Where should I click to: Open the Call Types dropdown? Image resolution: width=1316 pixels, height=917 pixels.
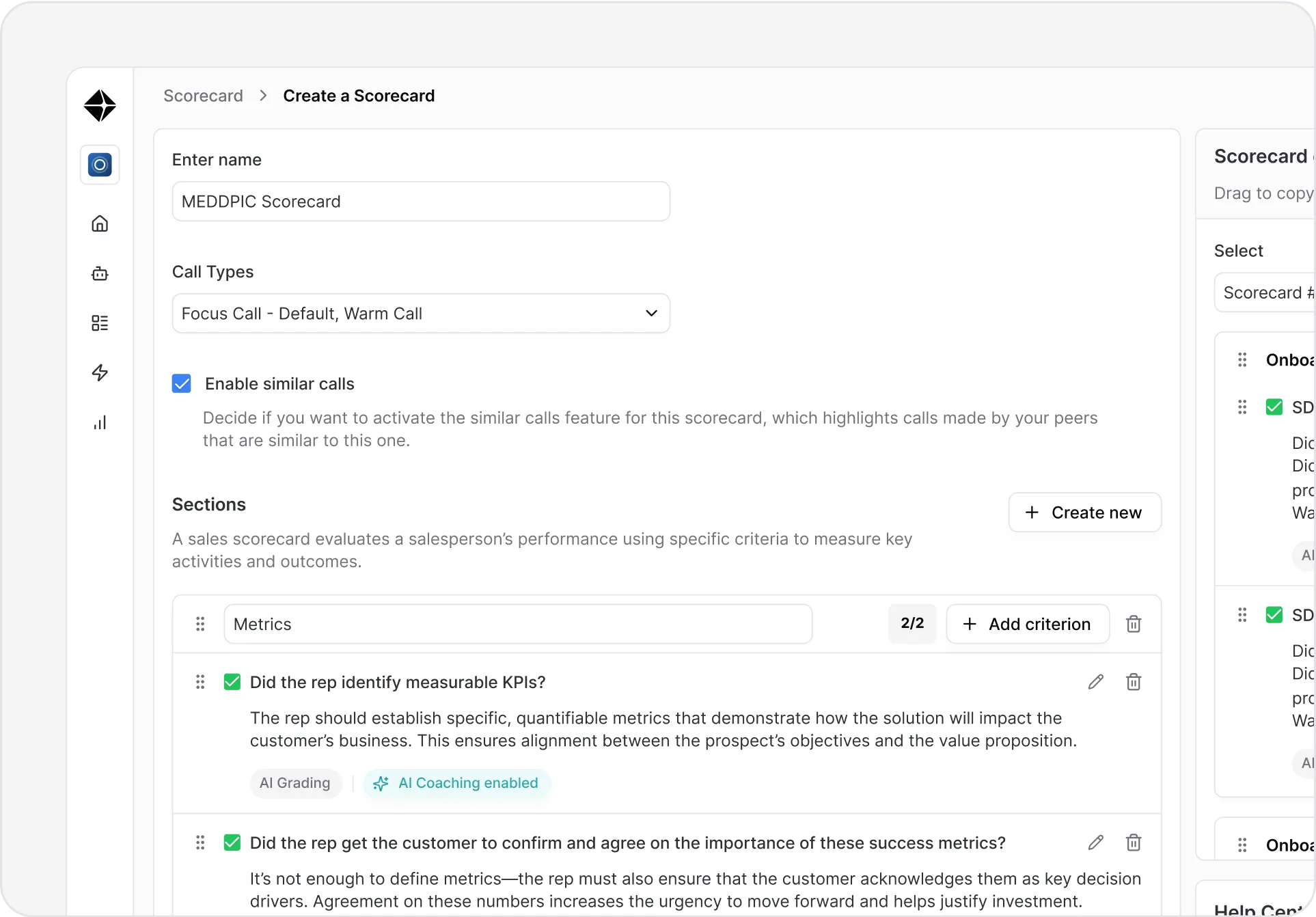coord(420,314)
